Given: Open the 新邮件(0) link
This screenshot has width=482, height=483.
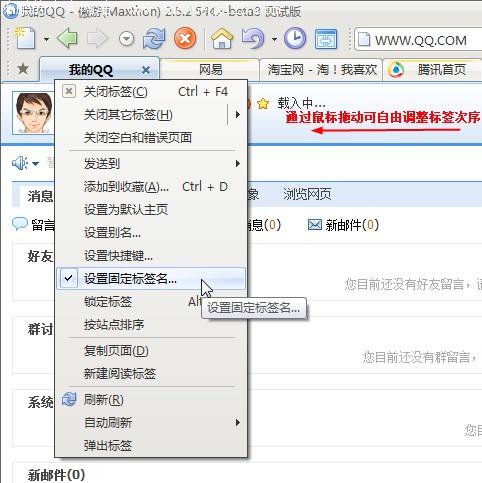Looking at the screenshot, I should click(343, 225).
